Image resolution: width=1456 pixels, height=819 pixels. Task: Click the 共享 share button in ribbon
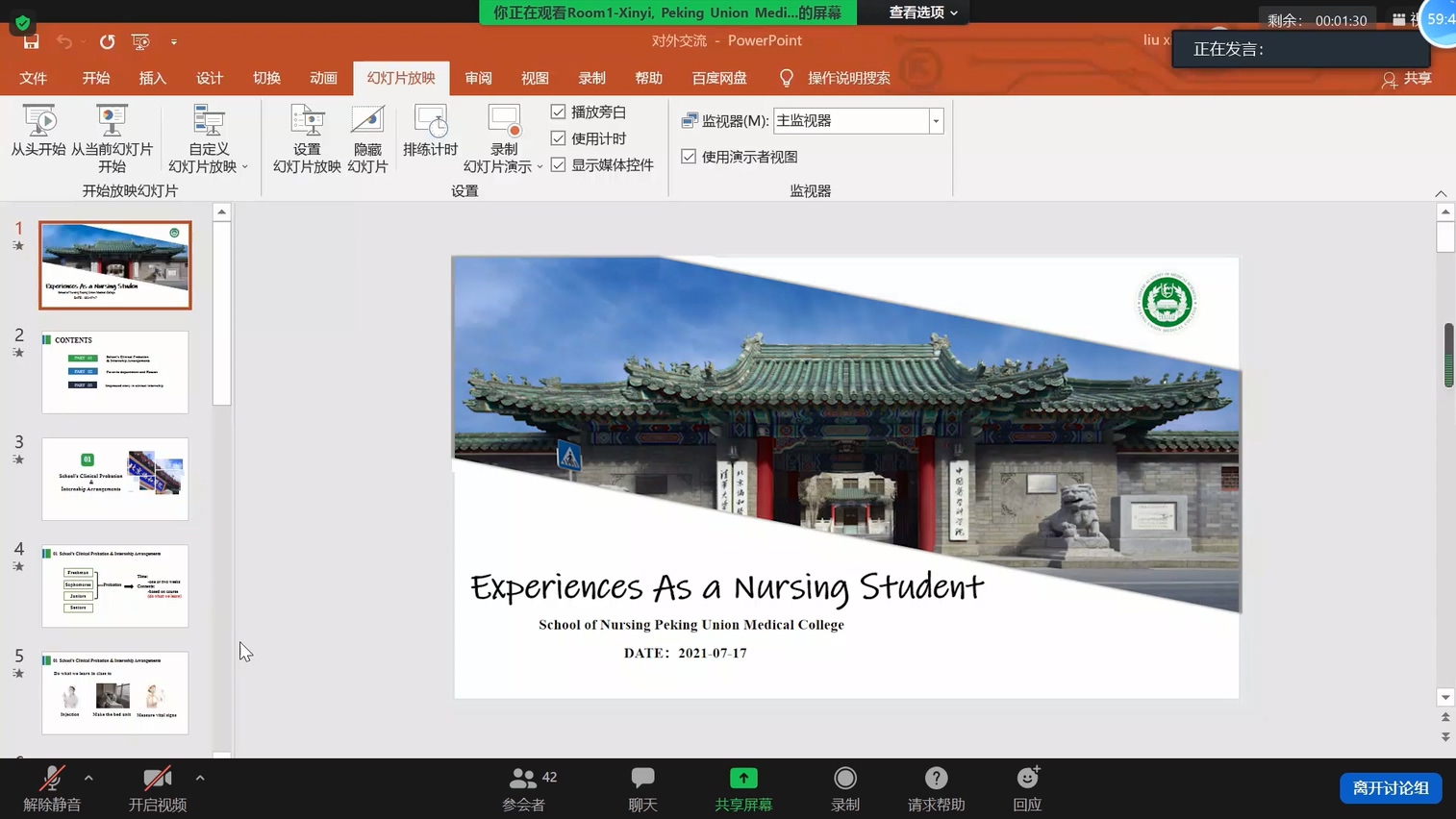point(1407,79)
